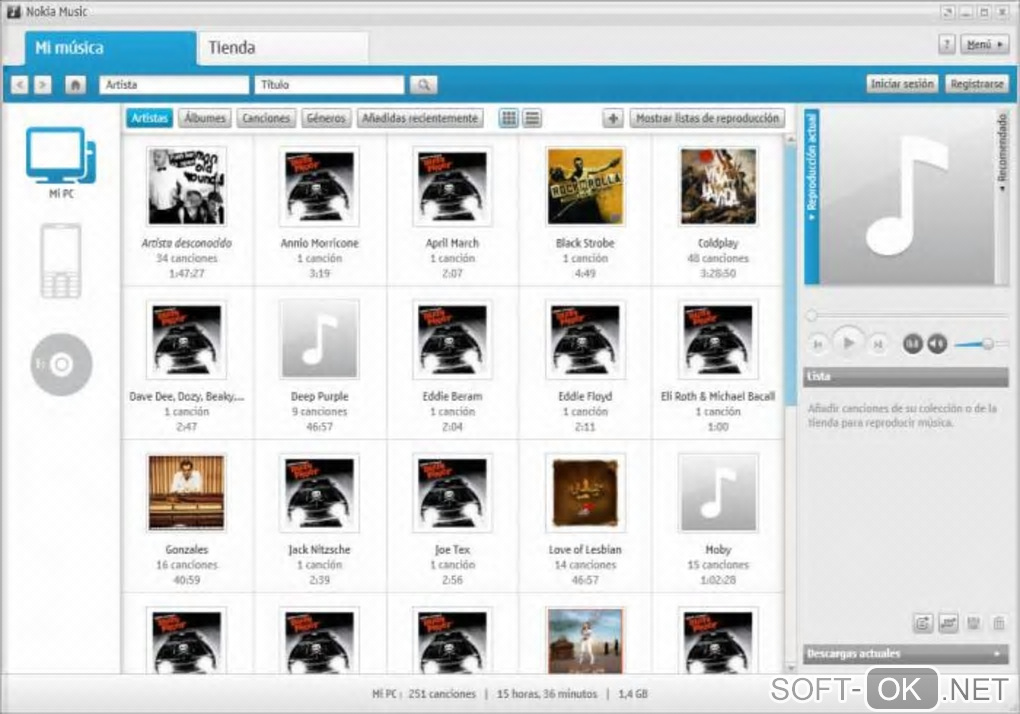Open the Dave Dee, Dozy, Beaky thumbnail
Viewport: 1020px width, 714px height.
187,339
